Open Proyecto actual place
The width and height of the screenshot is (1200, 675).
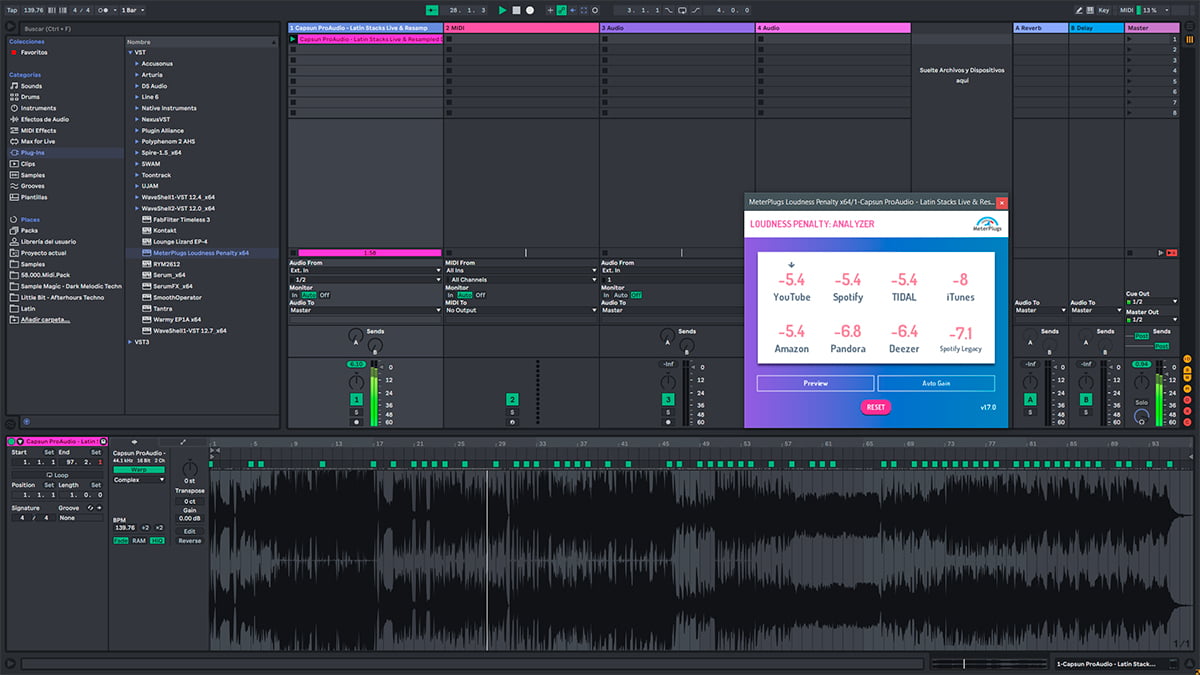click(x=42, y=253)
